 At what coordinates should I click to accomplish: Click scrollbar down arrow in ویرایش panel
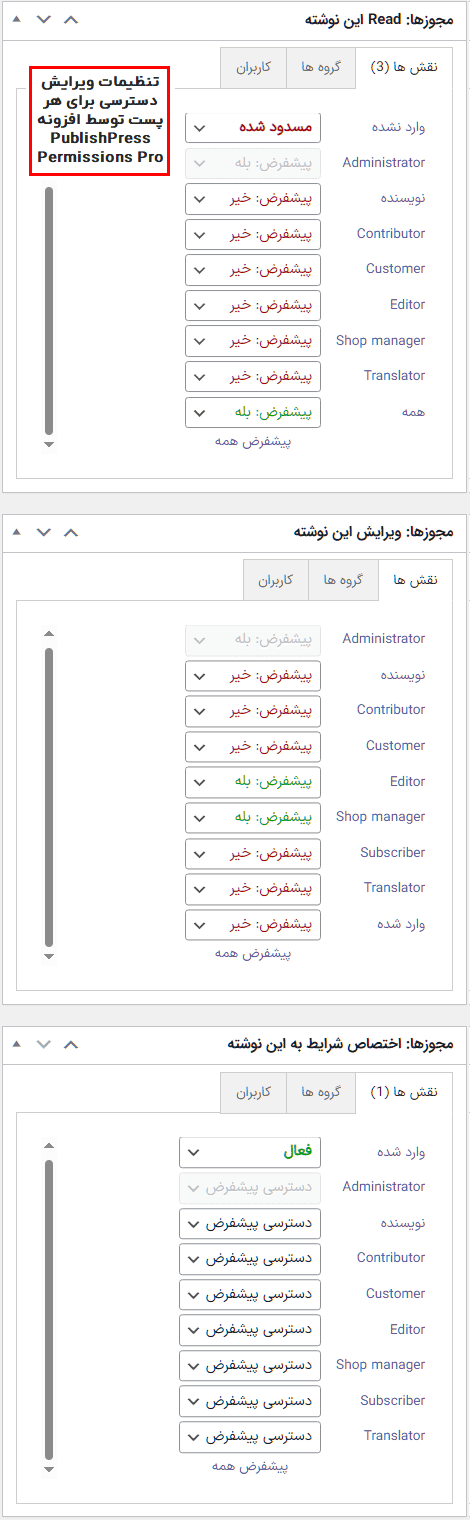coord(49,957)
